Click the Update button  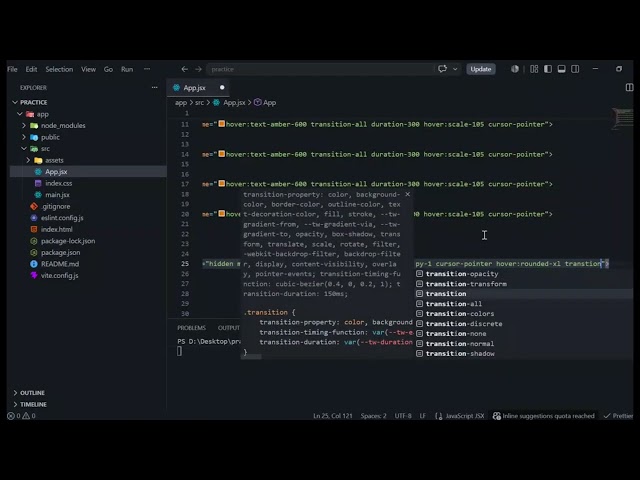(x=481, y=69)
